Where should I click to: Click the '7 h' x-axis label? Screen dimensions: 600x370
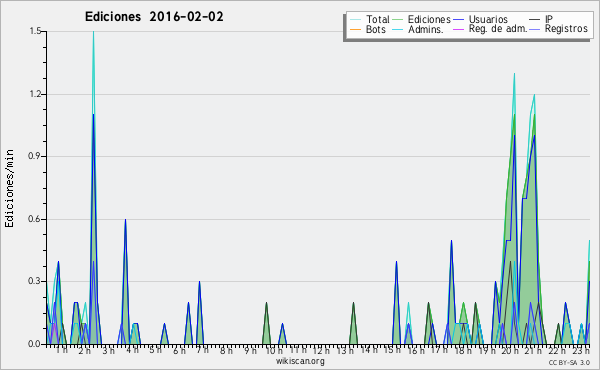click(x=203, y=350)
